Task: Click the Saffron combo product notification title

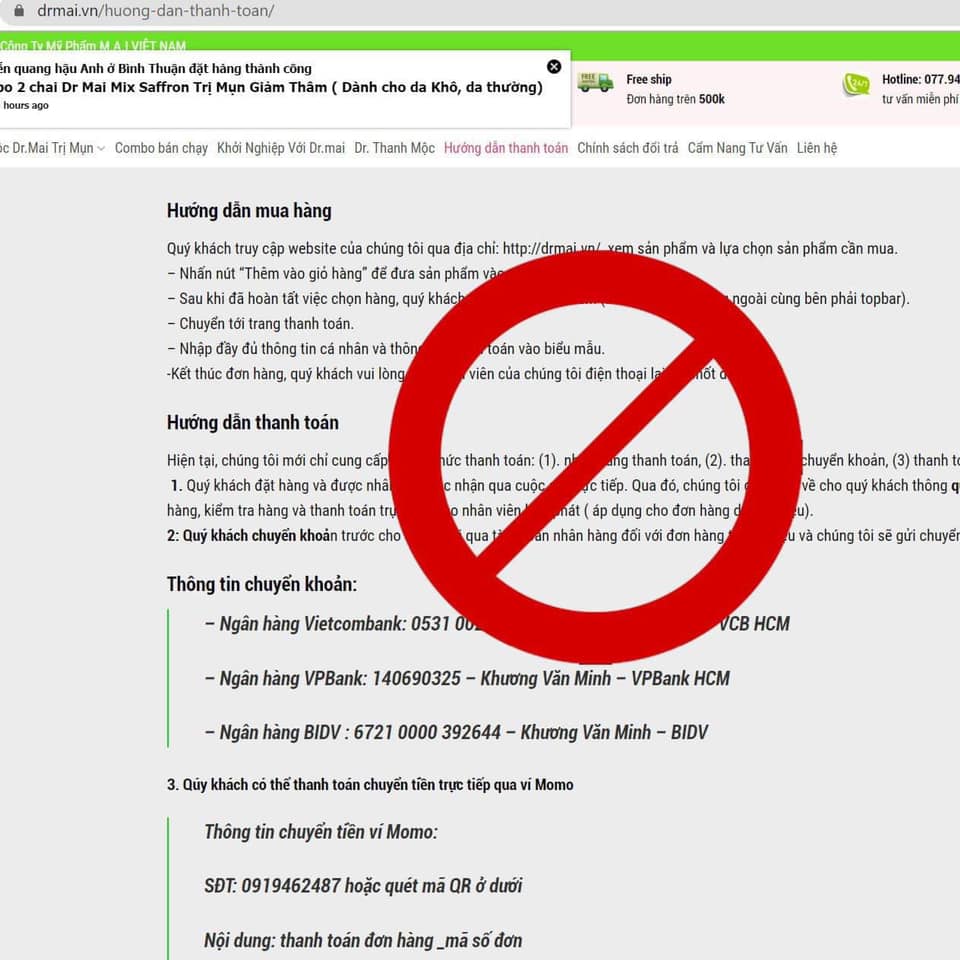Action: pyautogui.click(x=272, y=87)
